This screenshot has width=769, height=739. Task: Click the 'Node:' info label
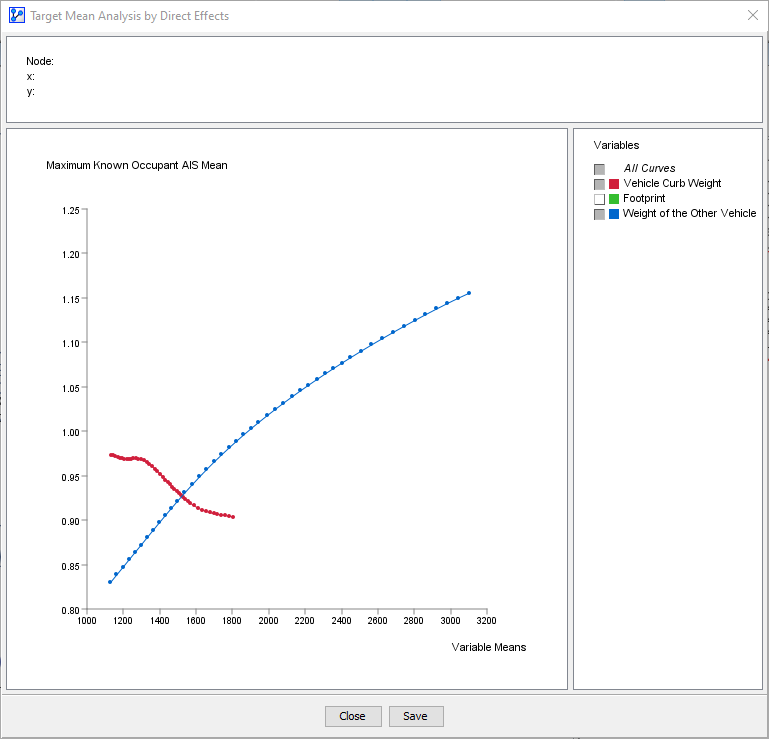point(40,61)
